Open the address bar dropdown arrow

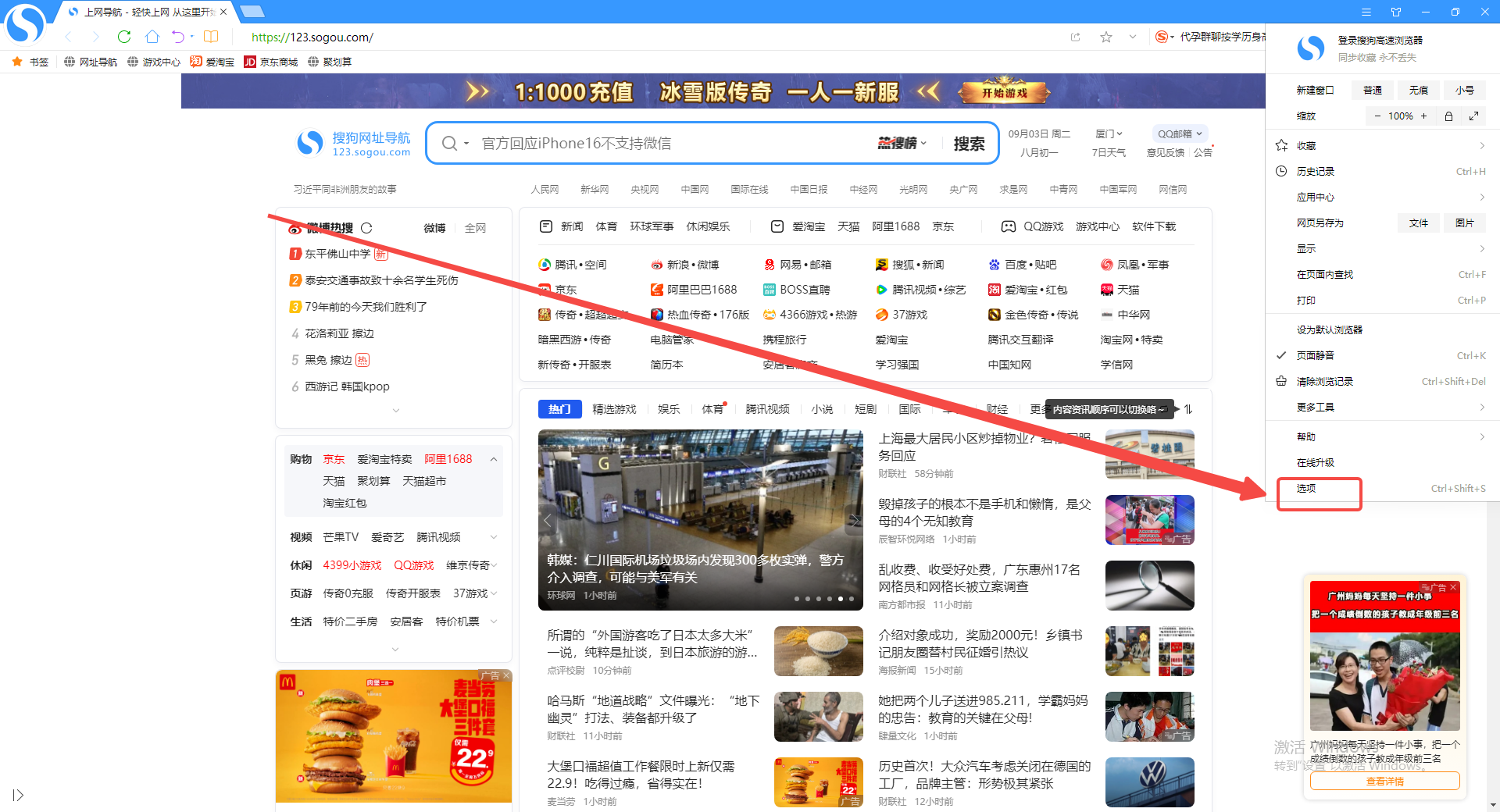1133,37
